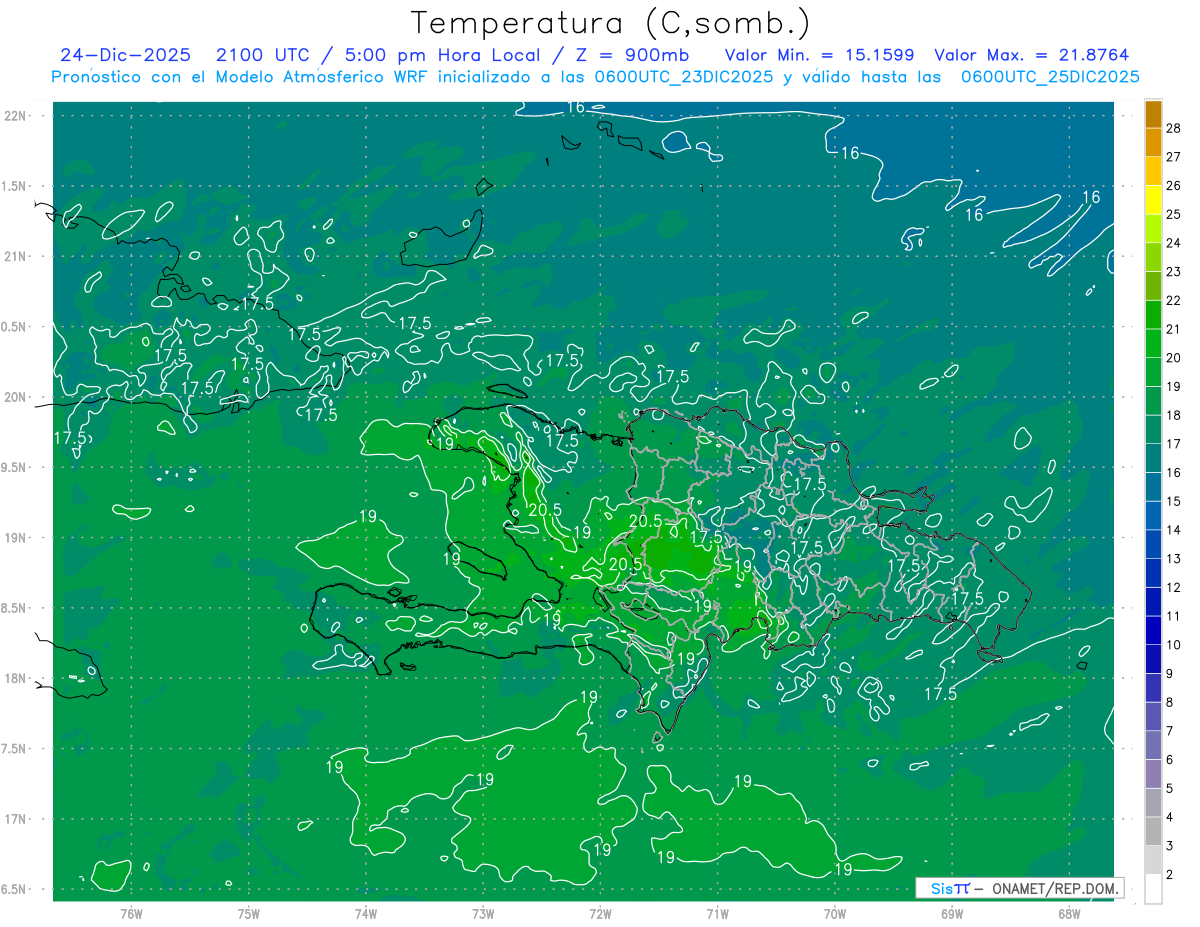
Task: Click the '24' label on the color scale
Action: [1174, 243]
